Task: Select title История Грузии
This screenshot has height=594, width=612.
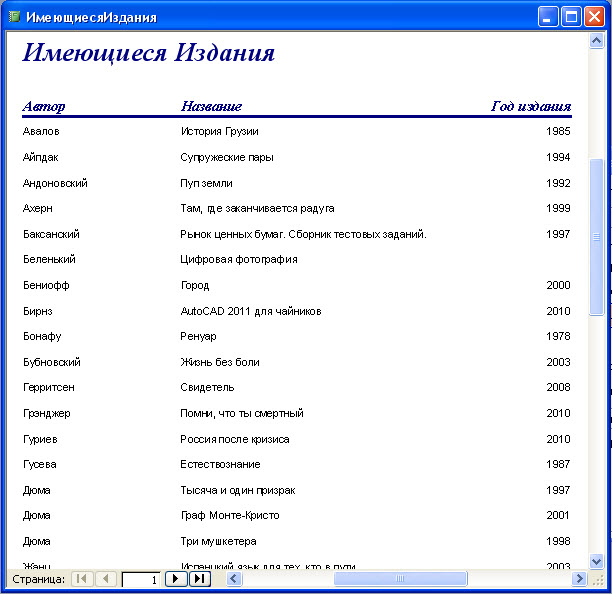Action: pyautogui.click(x=219, y=132)
